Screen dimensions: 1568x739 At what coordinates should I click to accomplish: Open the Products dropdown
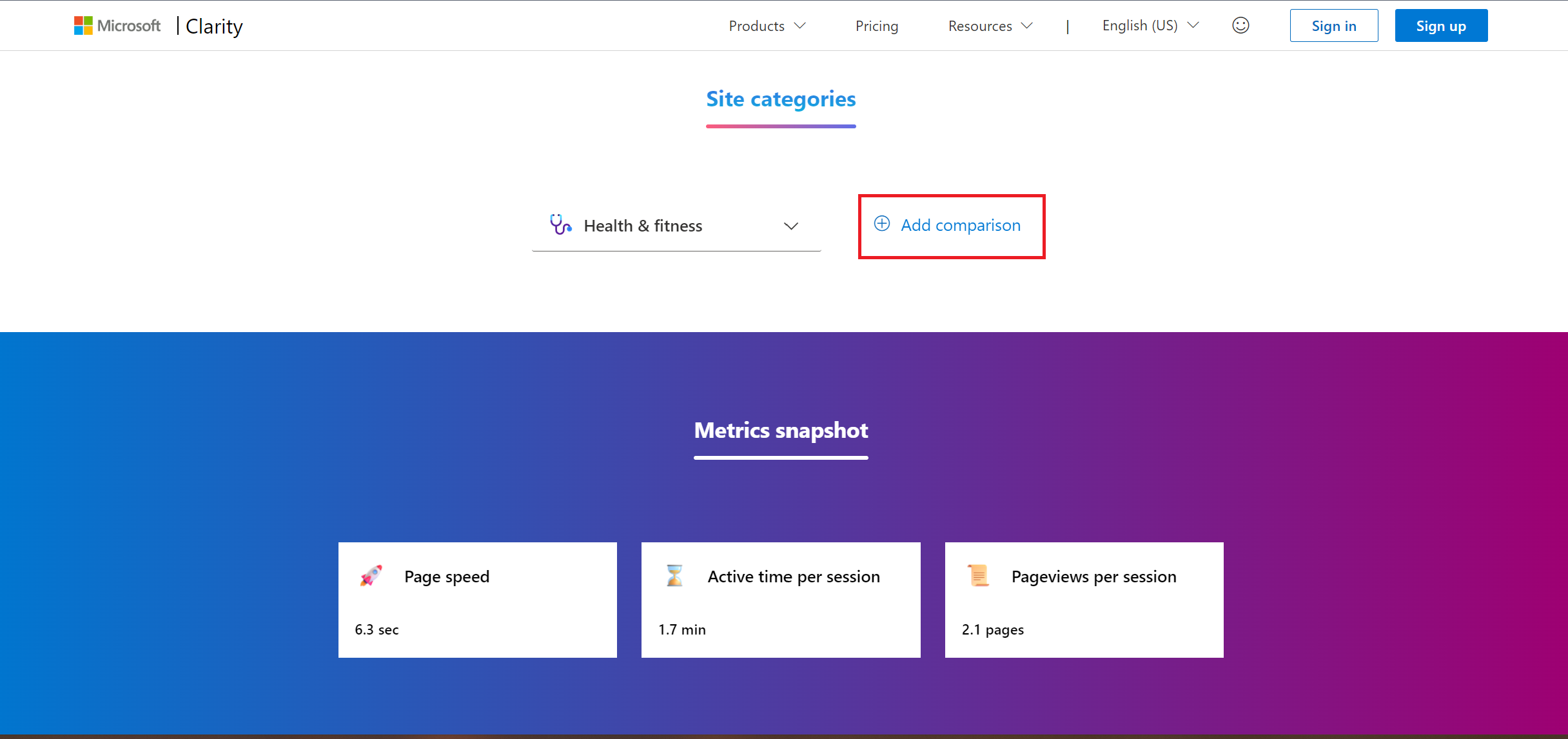[767, 26]
